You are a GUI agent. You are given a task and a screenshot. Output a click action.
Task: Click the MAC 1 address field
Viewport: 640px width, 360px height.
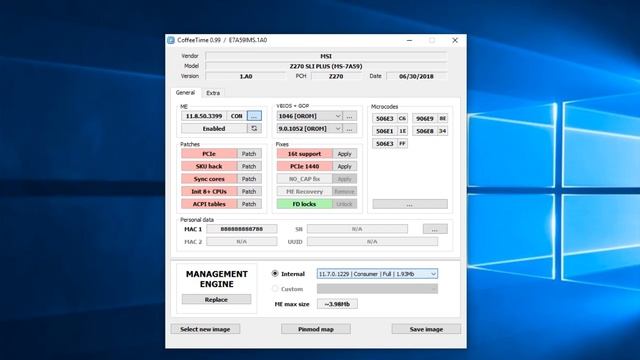(x=242, y=229)
